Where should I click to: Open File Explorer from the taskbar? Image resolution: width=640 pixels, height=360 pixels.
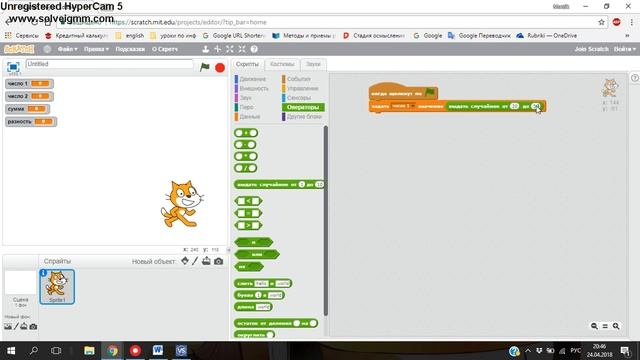(x=89, y=351)
